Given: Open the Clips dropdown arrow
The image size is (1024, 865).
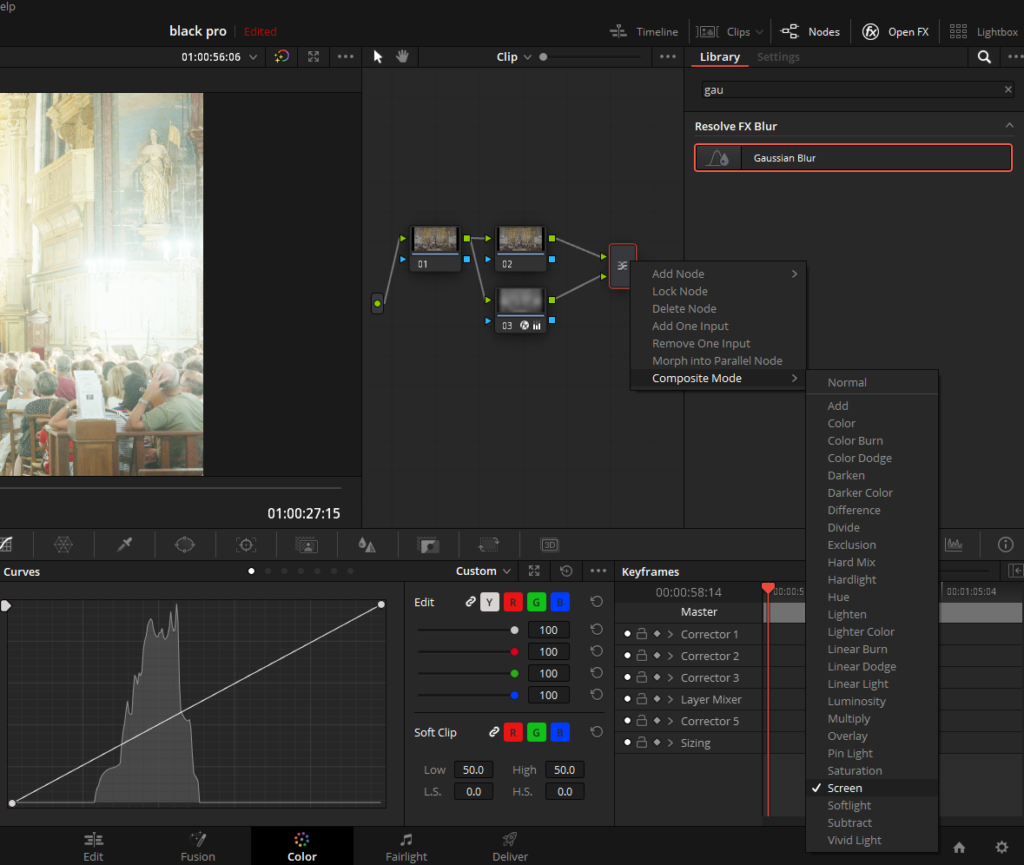Looking at the screenshot, I should point(759,31).
